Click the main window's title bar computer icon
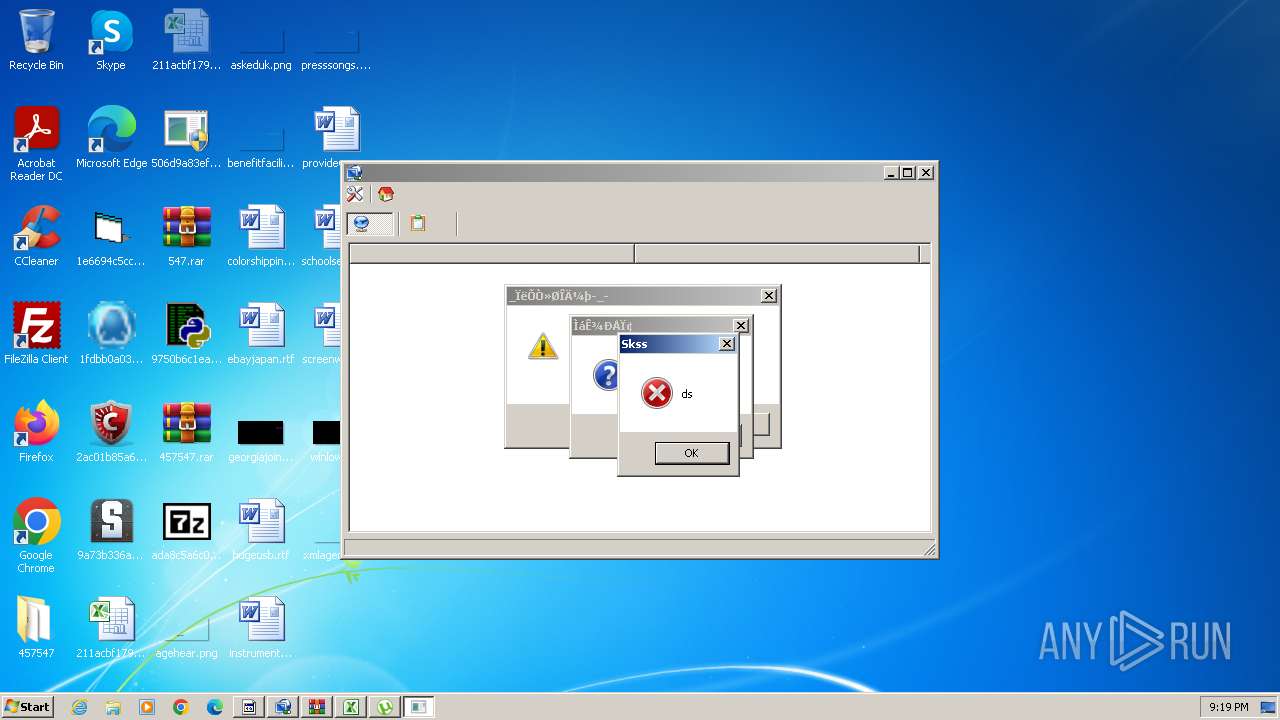1280x720 pixels. 354,173
